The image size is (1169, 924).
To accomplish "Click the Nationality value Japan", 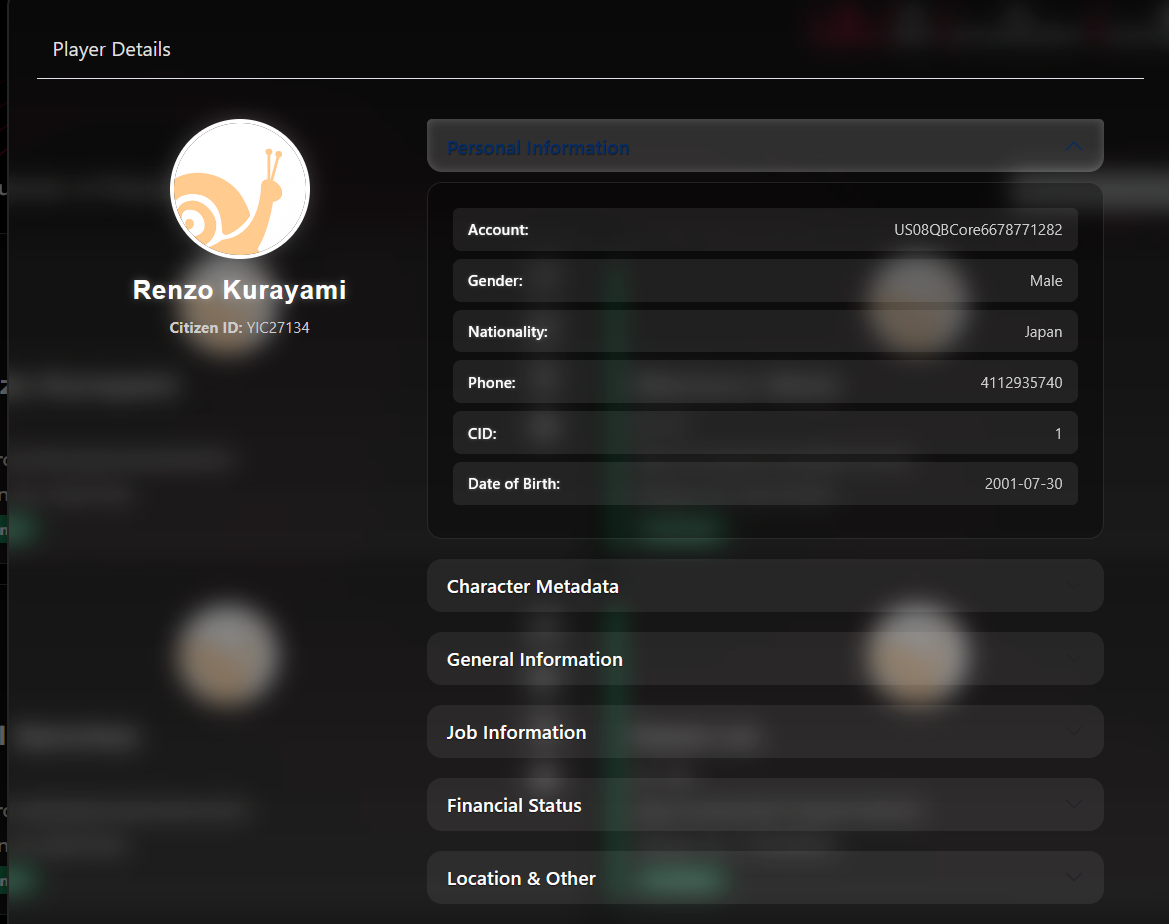I will coord(1042,332).
